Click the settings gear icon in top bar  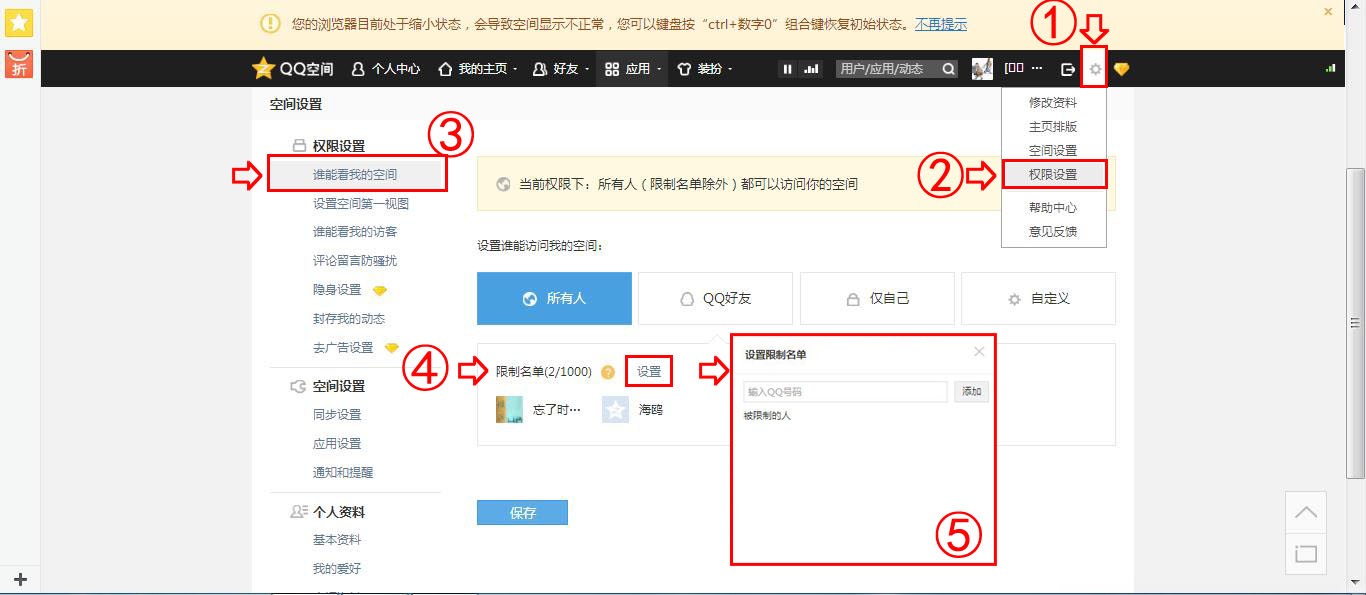point(1095,69)
